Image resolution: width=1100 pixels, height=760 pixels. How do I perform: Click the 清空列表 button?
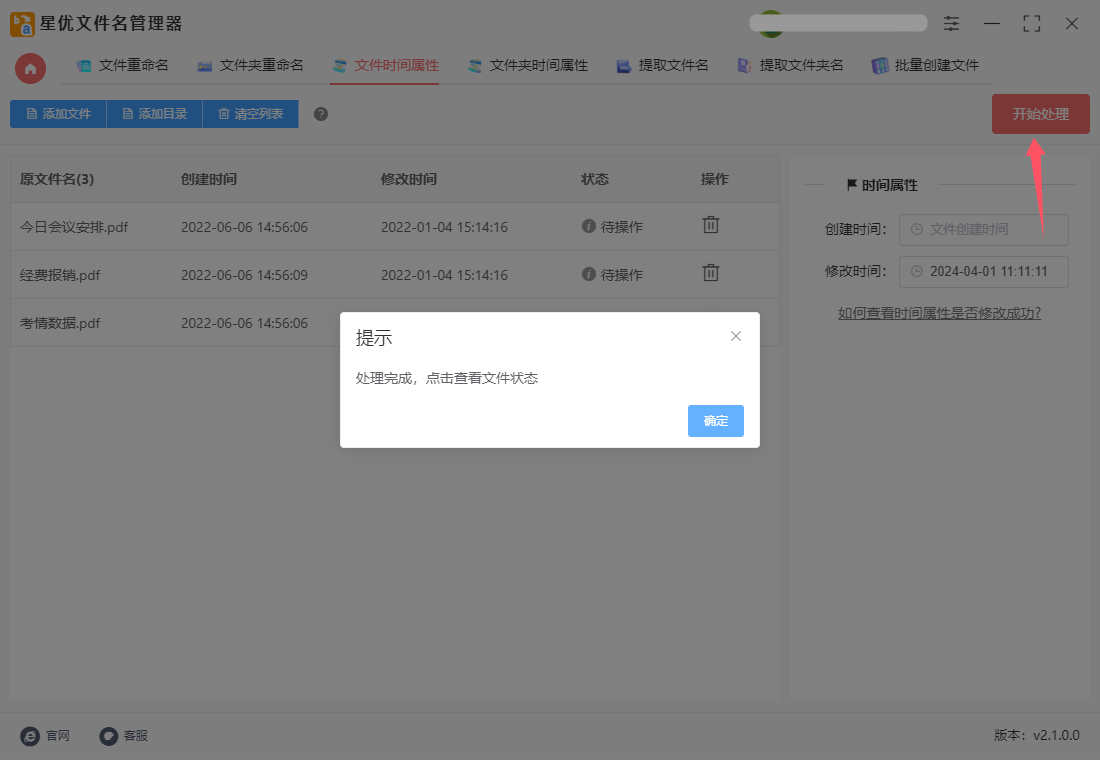point(250,114)
